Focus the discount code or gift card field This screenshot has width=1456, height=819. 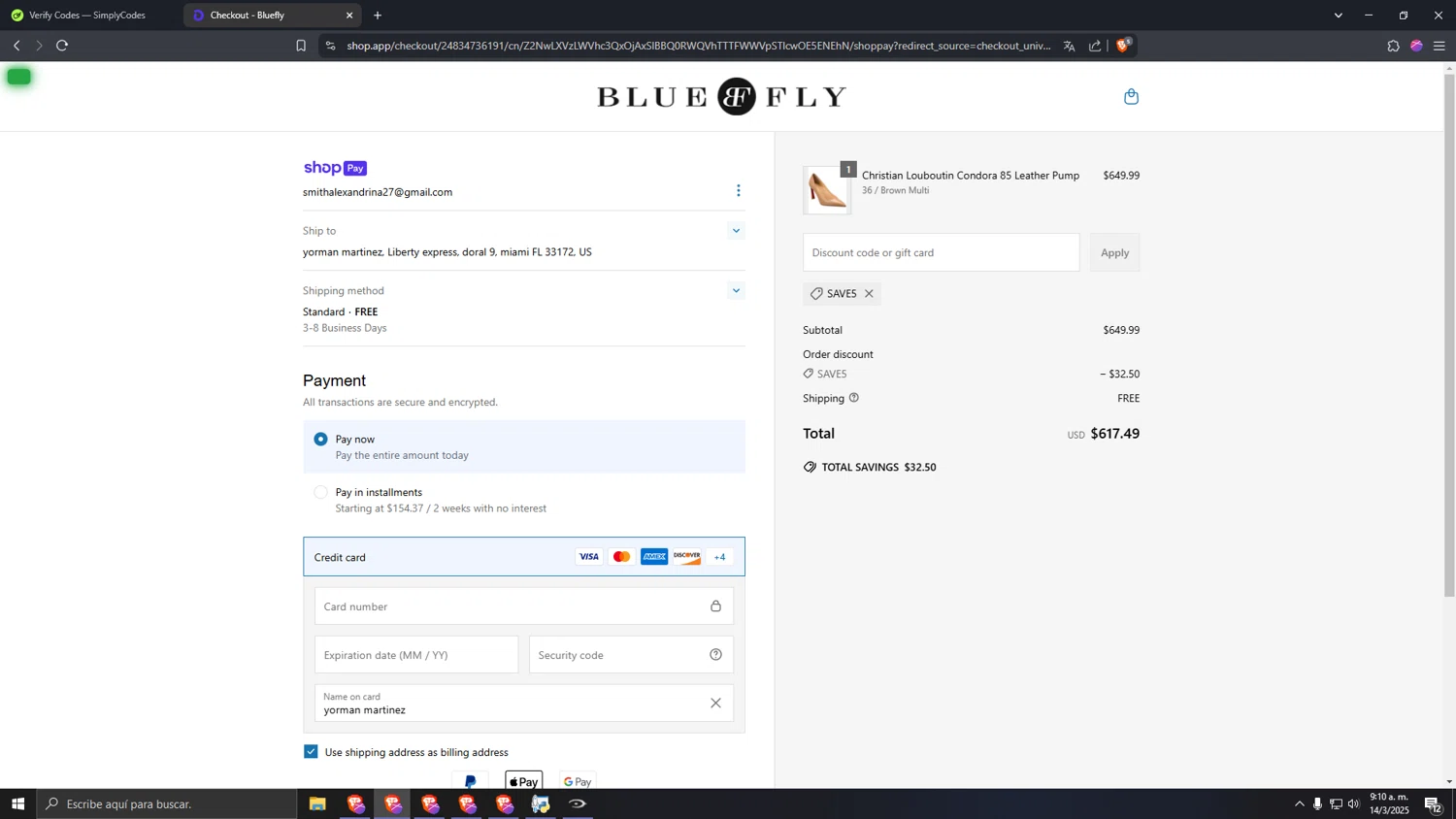pyautogui.click(x=941, y=252)
